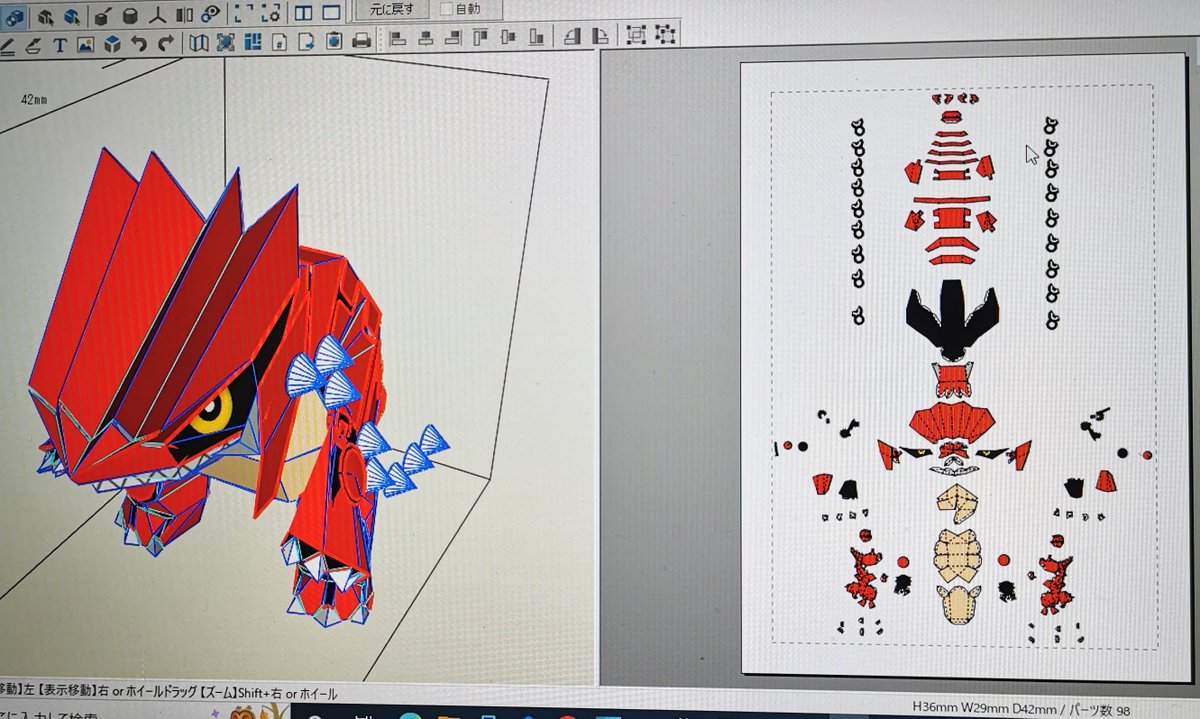Click the redo arrow icon
Image resolution: width=1200 pixels, height=719 pixels.
pyautogui.click(x=166, y=43)
